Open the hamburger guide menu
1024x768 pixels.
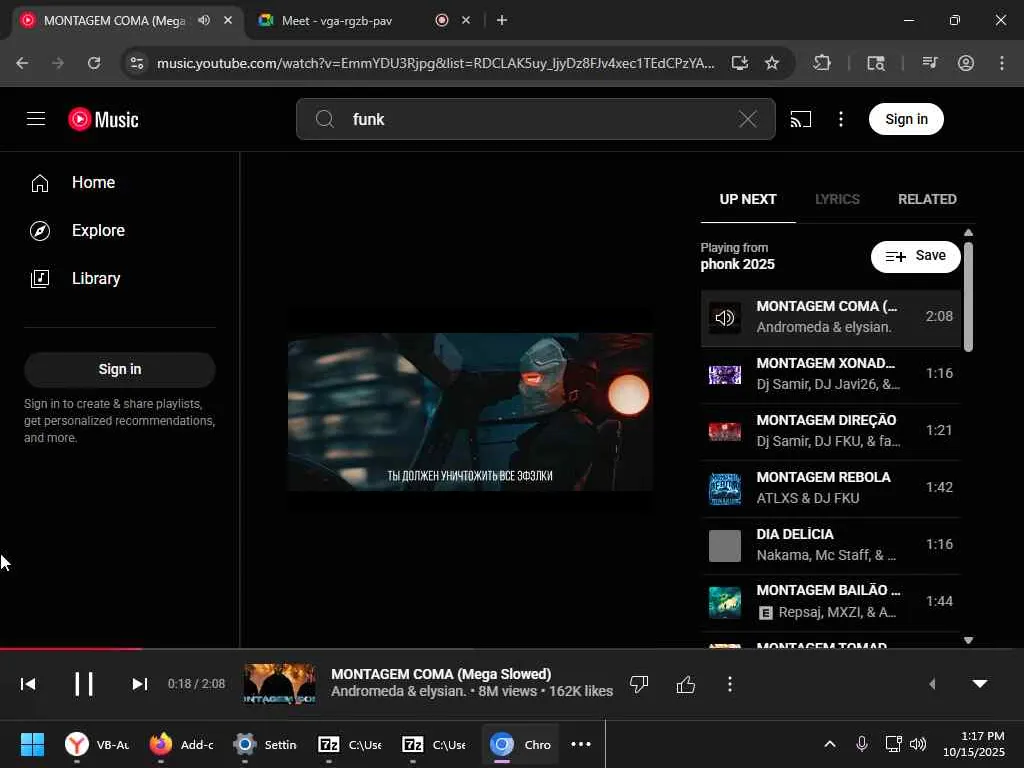[x=36, y=119]
